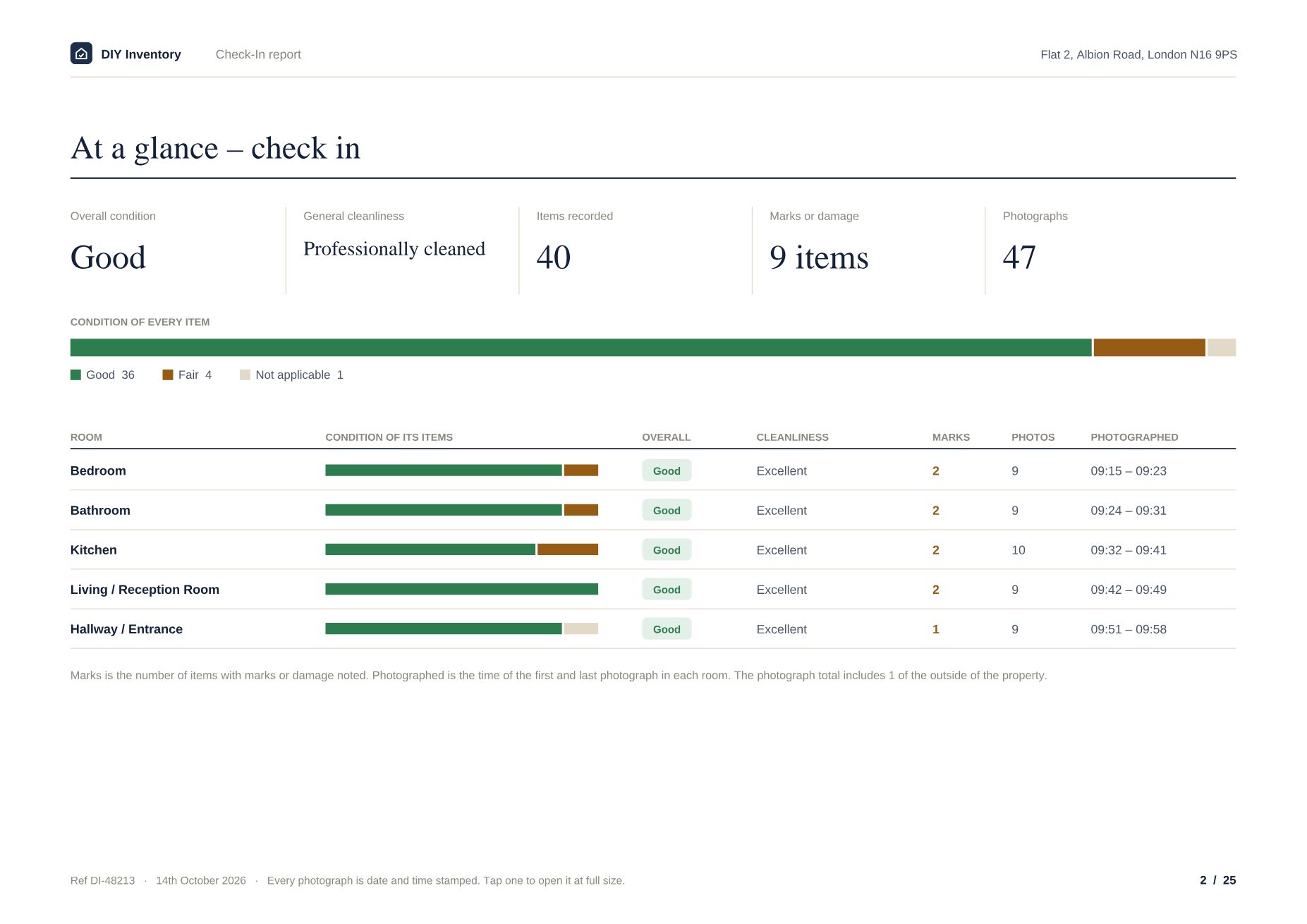
Task: Click the footnote about Marks and Photographed
Action: [559, 675]
